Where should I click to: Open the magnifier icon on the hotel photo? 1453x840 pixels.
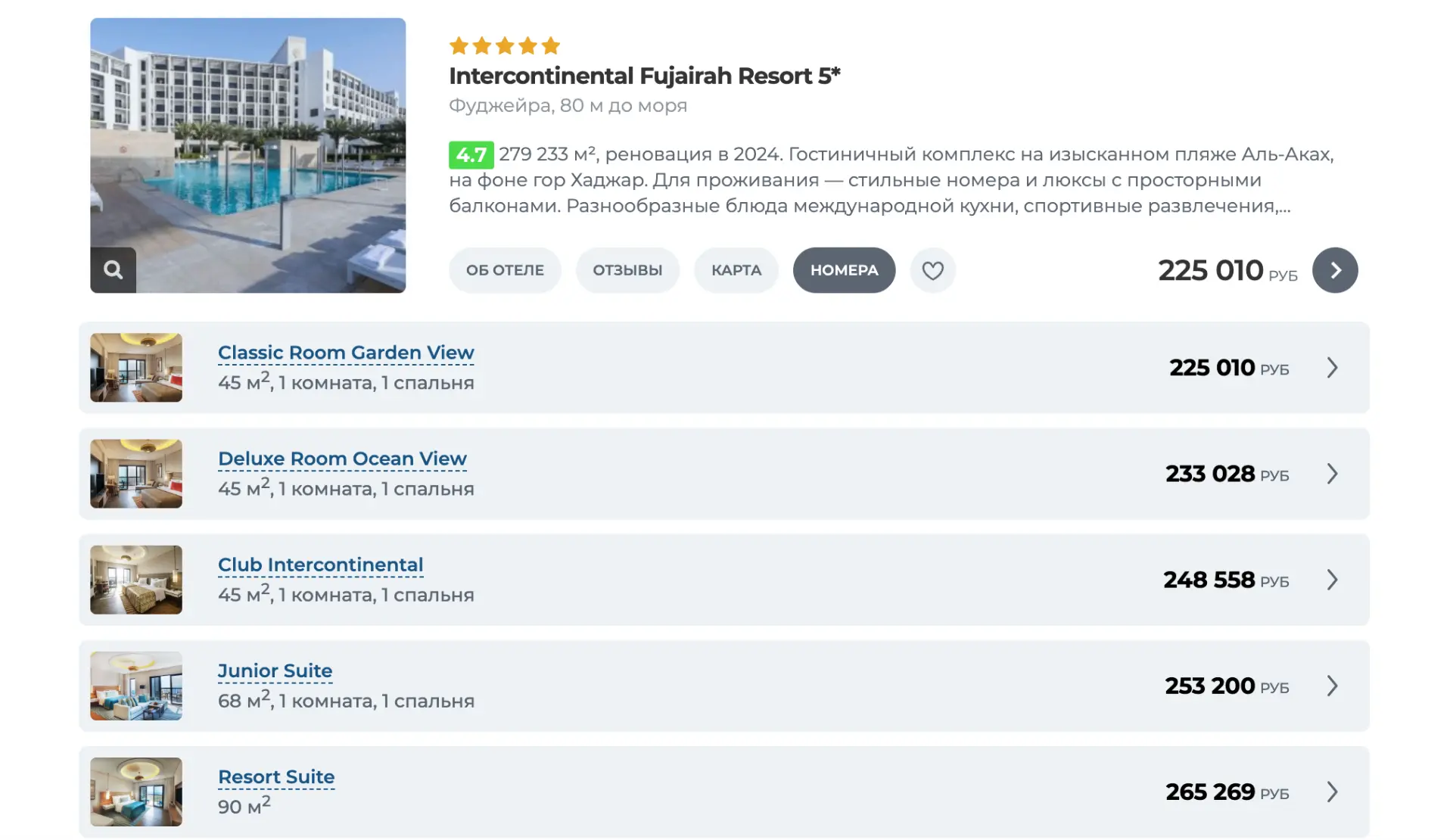point(113,270)
